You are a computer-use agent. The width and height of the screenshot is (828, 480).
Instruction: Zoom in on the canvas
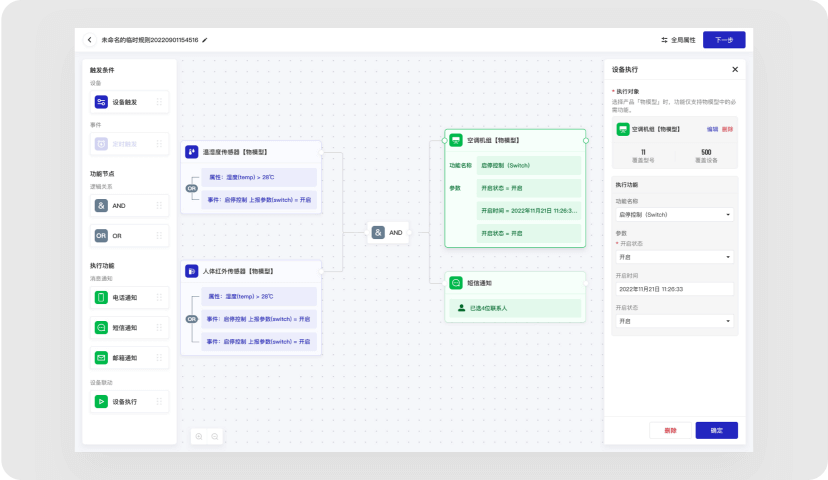(199, 437)
